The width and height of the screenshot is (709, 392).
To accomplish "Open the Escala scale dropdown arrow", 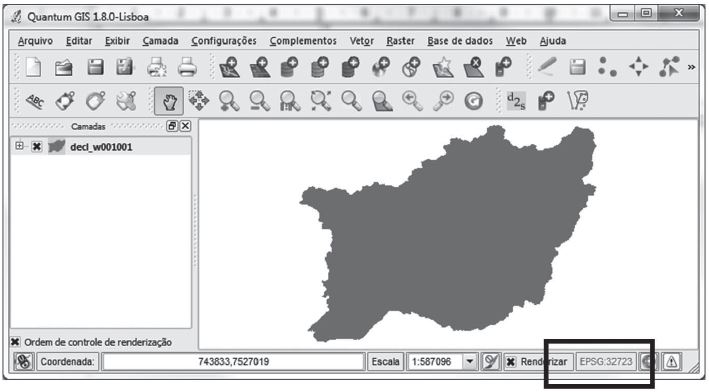I will pos(470,362).
